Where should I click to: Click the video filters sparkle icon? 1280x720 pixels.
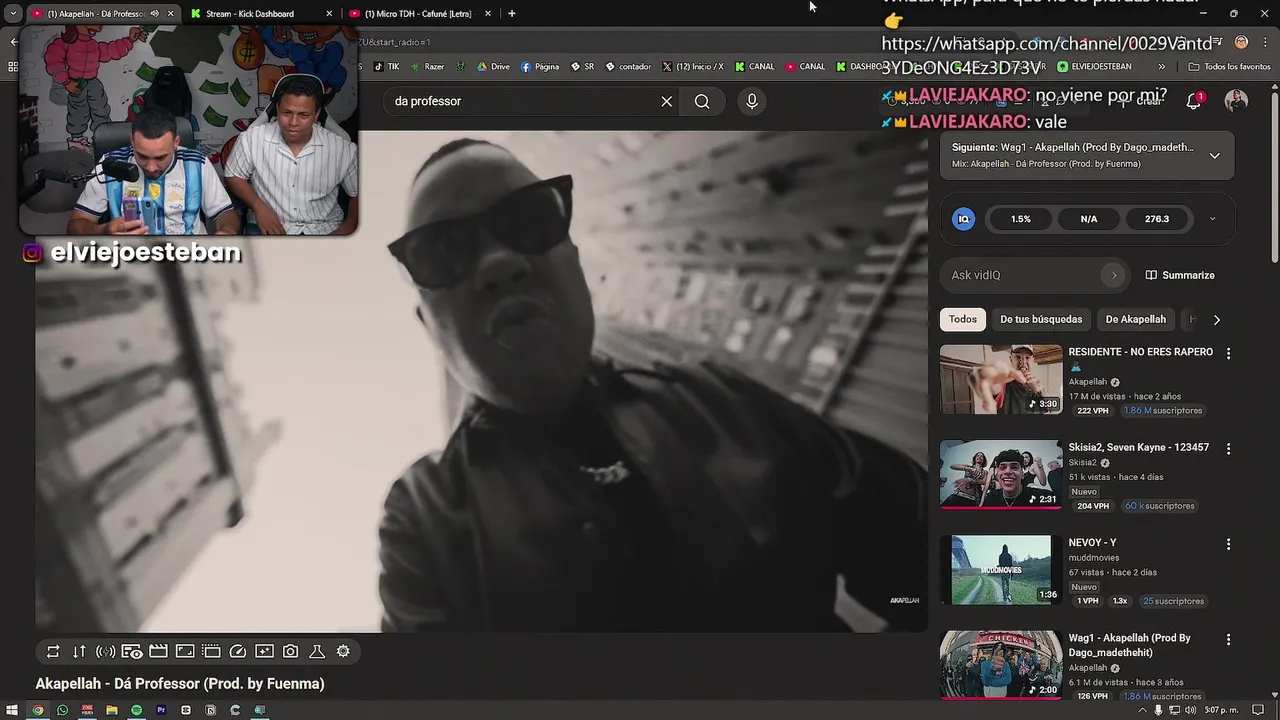coord(264,651)
